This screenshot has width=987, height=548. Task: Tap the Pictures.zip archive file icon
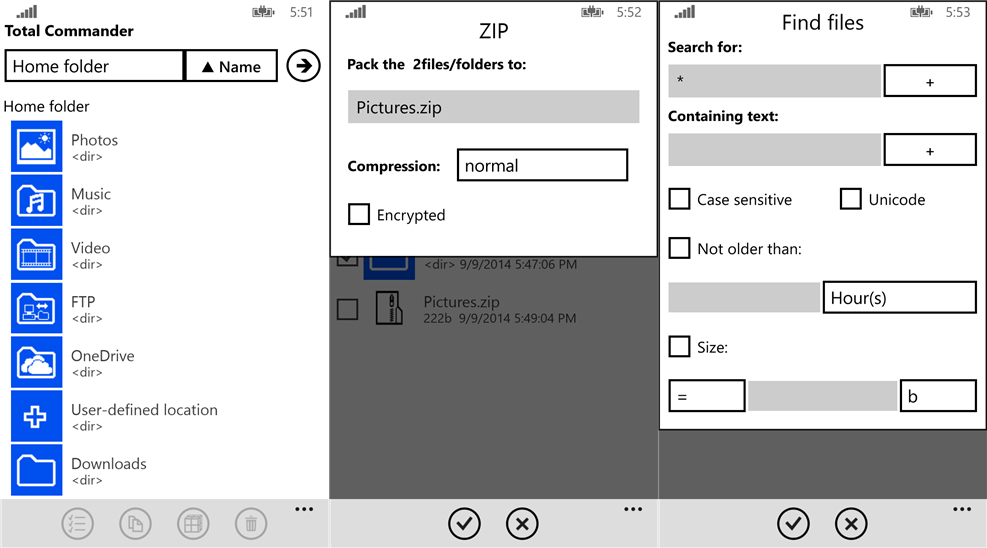coord(389,308)
